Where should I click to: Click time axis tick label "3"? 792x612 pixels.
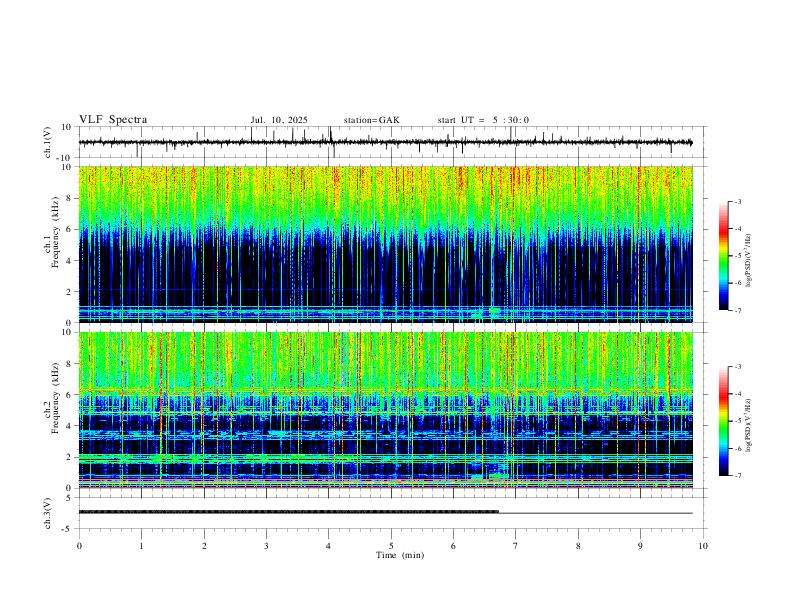coord(266,546)
